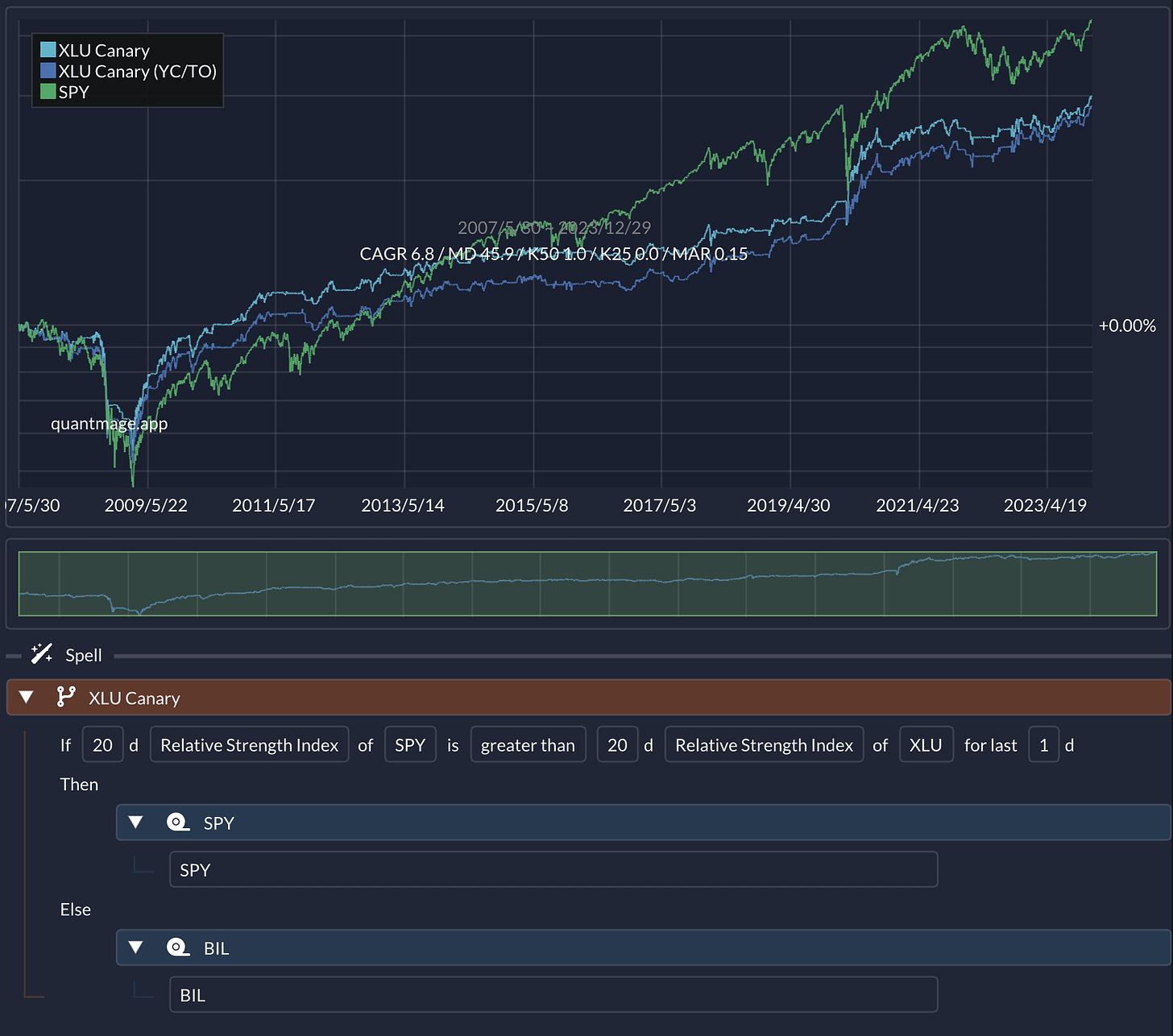
Task: Click XLU Canary legend label
Action: click(x=104, y=50)
